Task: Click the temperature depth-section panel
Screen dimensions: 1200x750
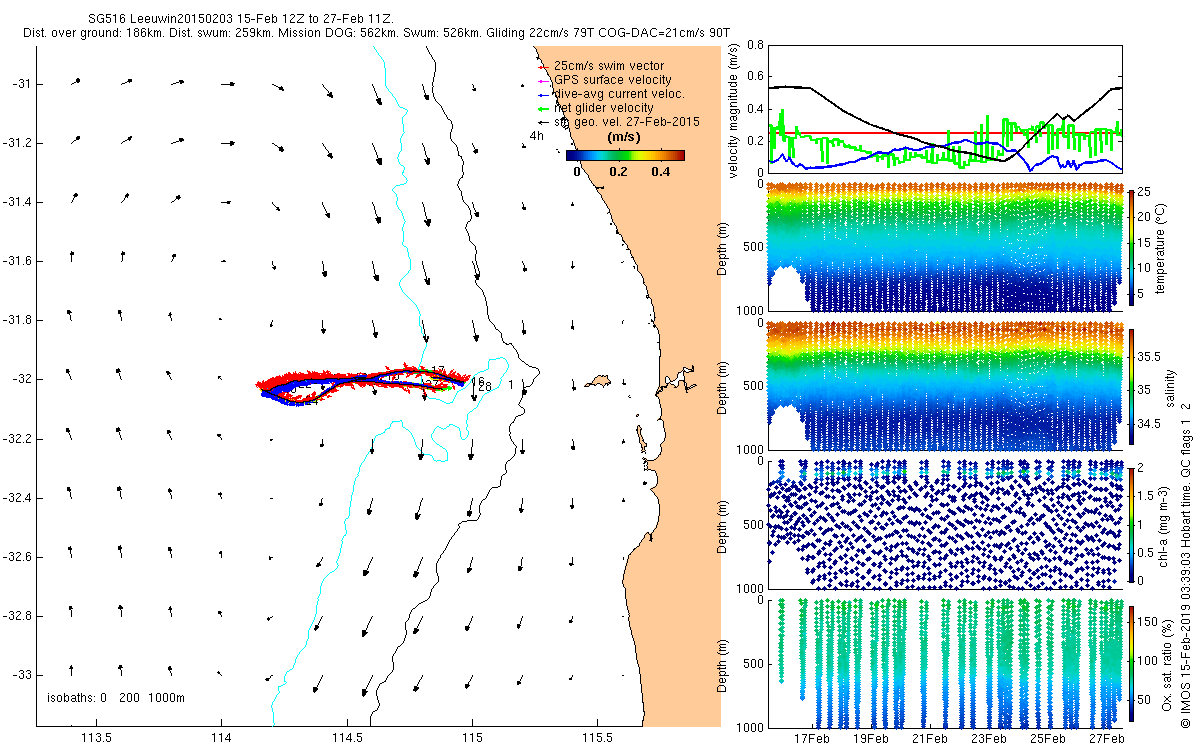Action: point(945,248)
